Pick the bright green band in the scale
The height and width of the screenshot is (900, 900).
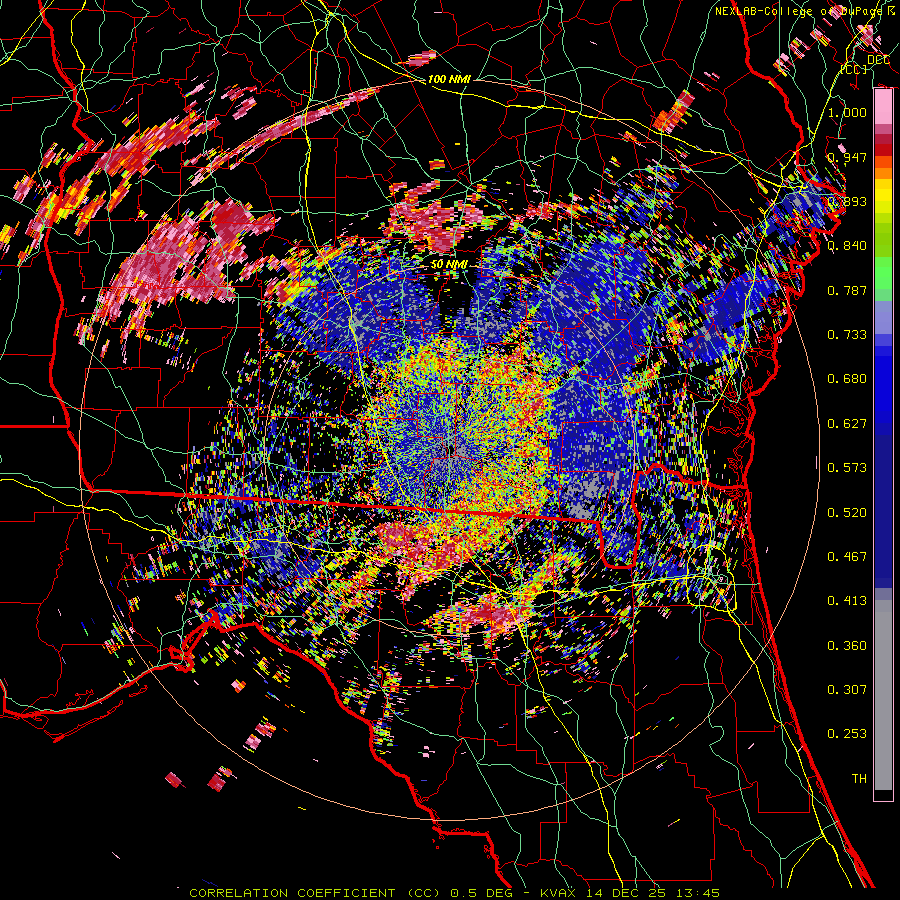[883, 271]
